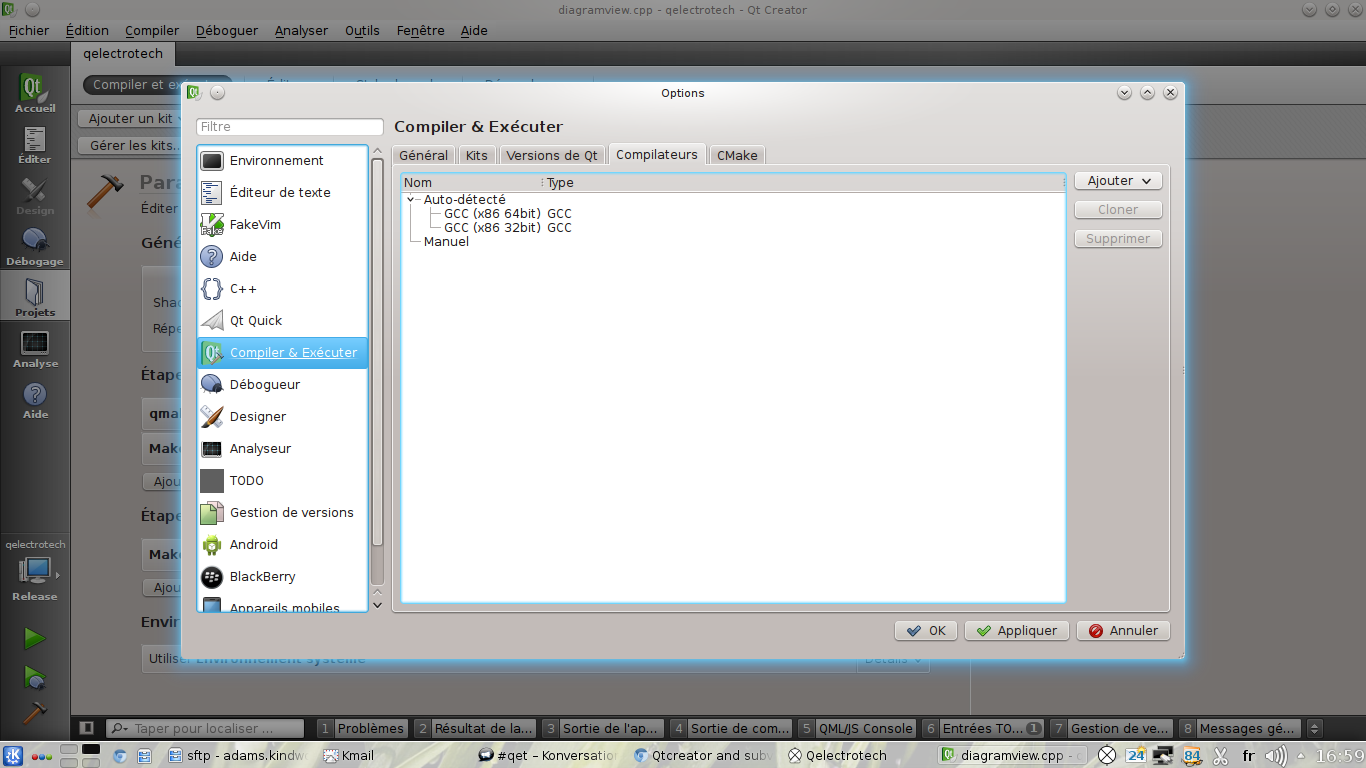The height and width of the screenshot is (768, 1366).
Task: Sort compilers by the Nom column header
Action: click(472, 183)
